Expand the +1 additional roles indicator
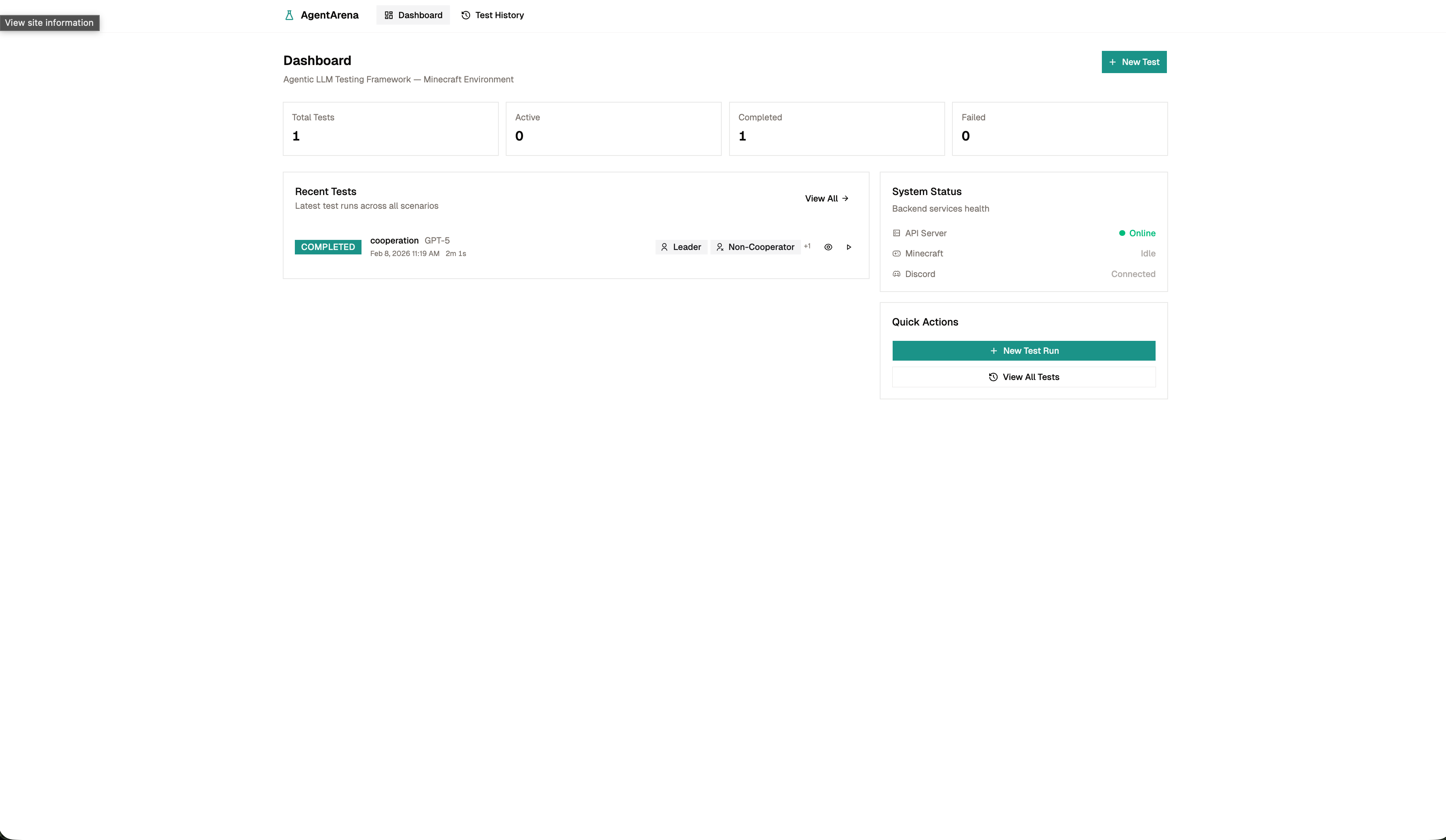 click(807, 246)
